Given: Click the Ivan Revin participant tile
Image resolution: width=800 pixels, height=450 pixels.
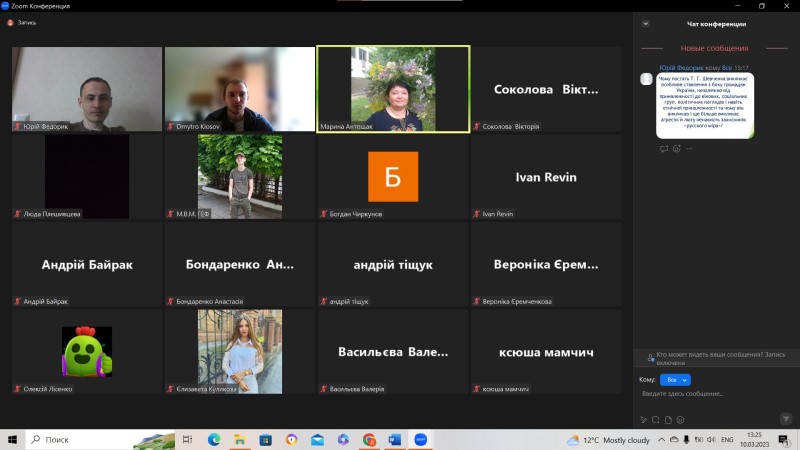Looking at the screenshot, I should (545, 177).
